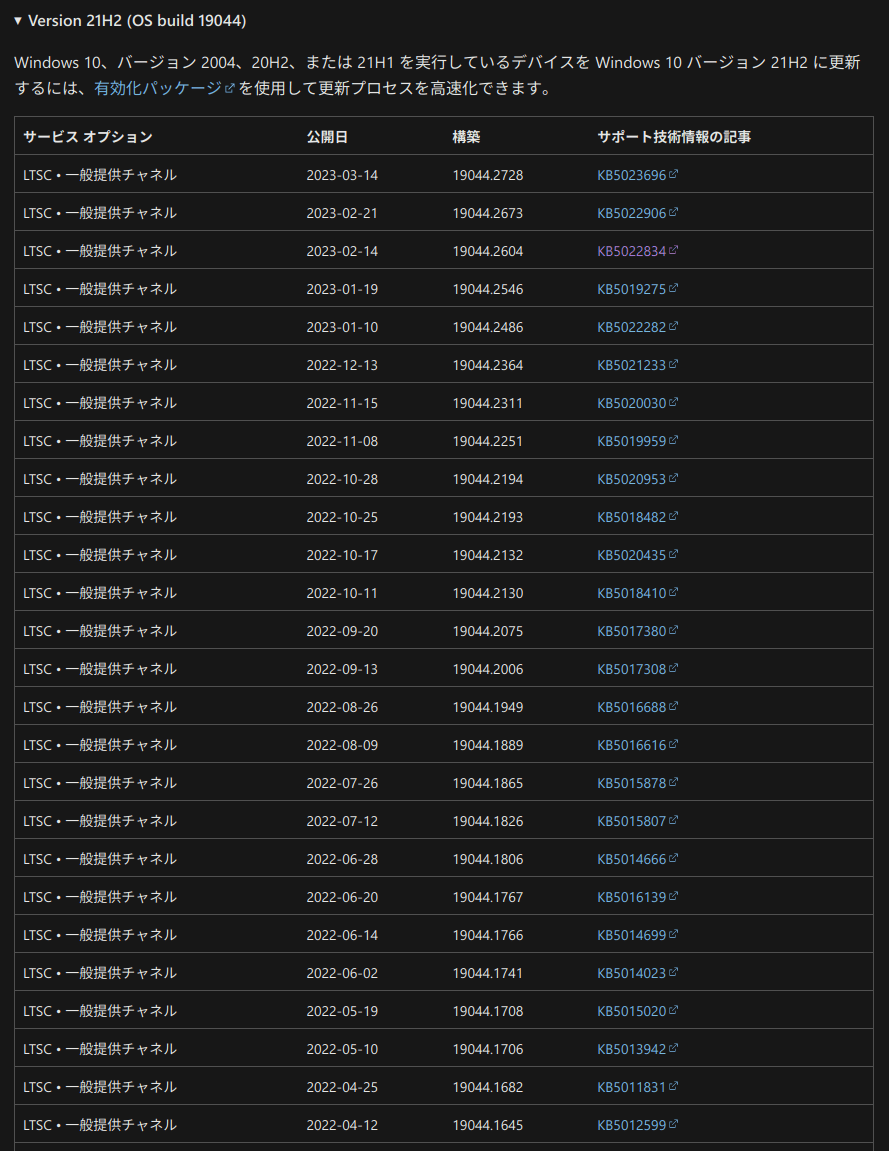Click external-link icon next to KB5021233

[673, 364]
